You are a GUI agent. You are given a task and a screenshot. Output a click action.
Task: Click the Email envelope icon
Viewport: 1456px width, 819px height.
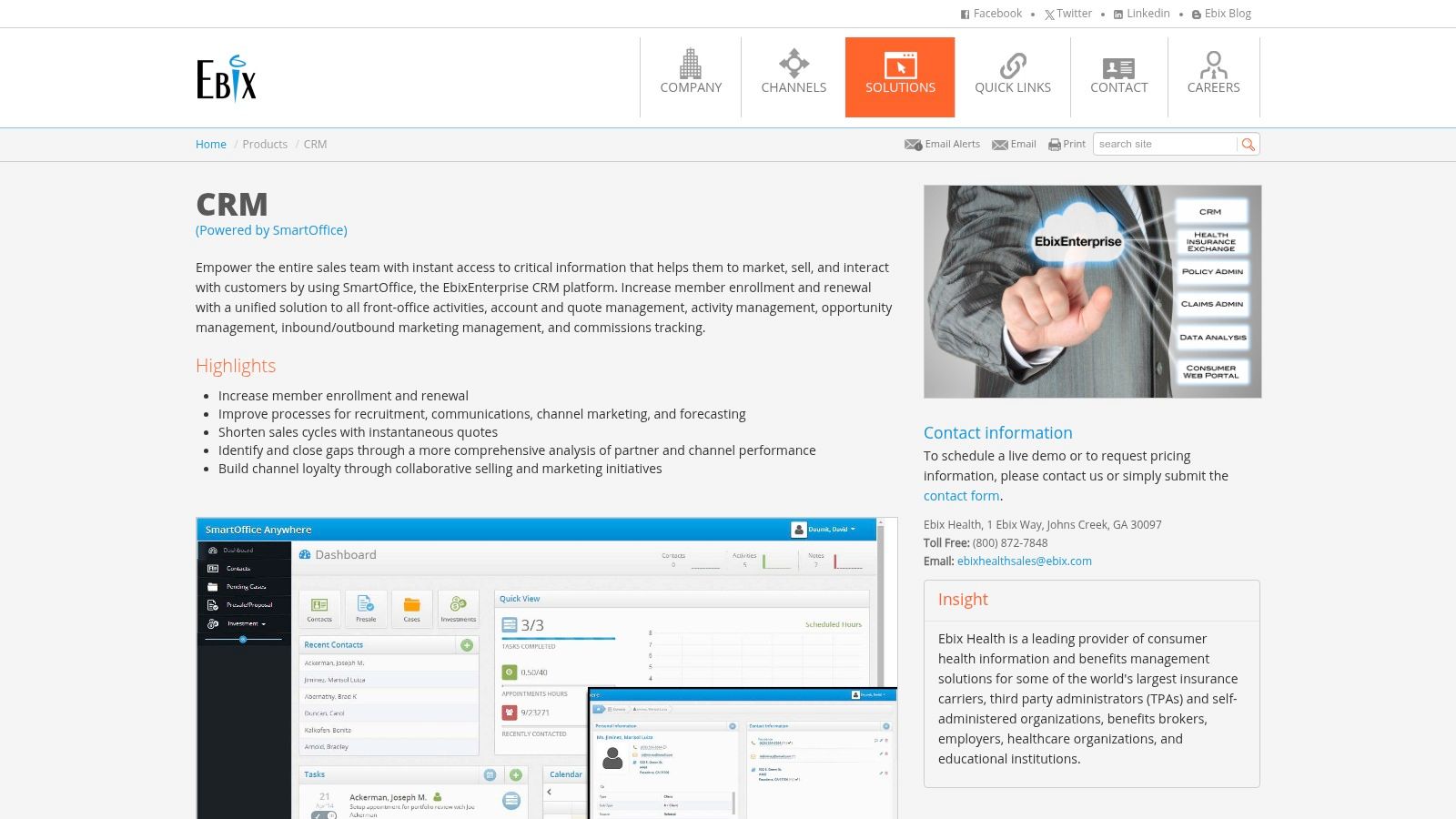tap(1000, 145)
